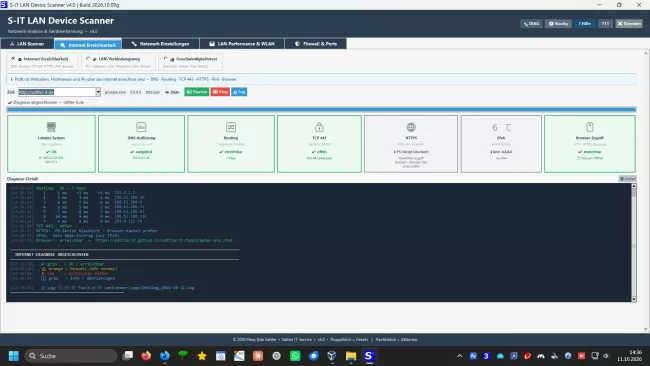Click "INTERNET-DIAGNOSE ABGESCHLOSSEN" log heading
The width and height of the screenshot is (650, 366).
coord(52,255)
